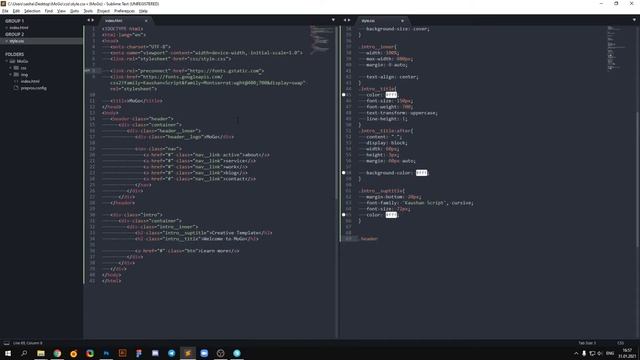Open Photoshop from the taskbar
This screenshot has height=360, width=640.
coord(106,353)
